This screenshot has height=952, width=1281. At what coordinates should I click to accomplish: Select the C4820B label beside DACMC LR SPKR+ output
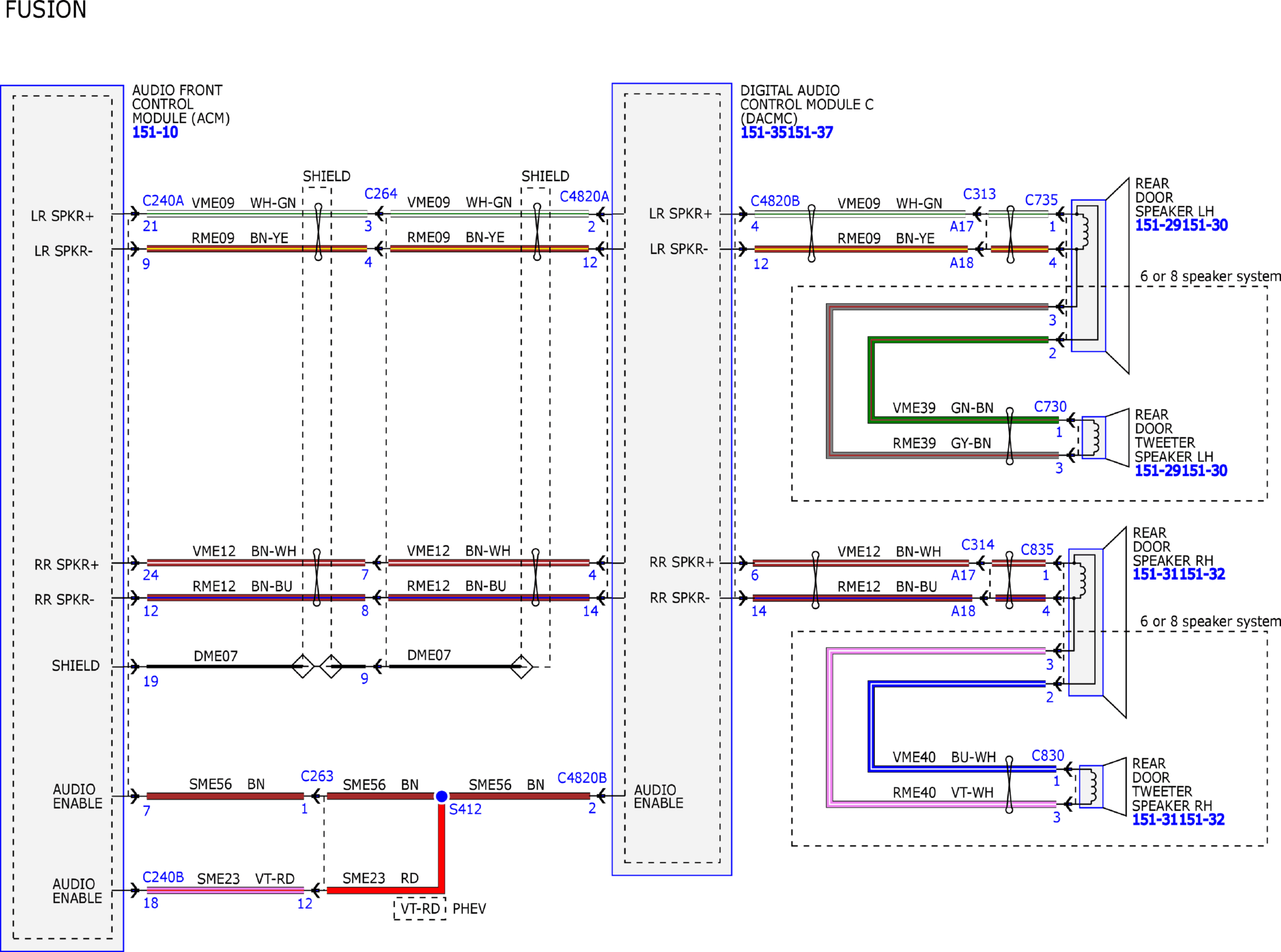click(x=775, y=201)
